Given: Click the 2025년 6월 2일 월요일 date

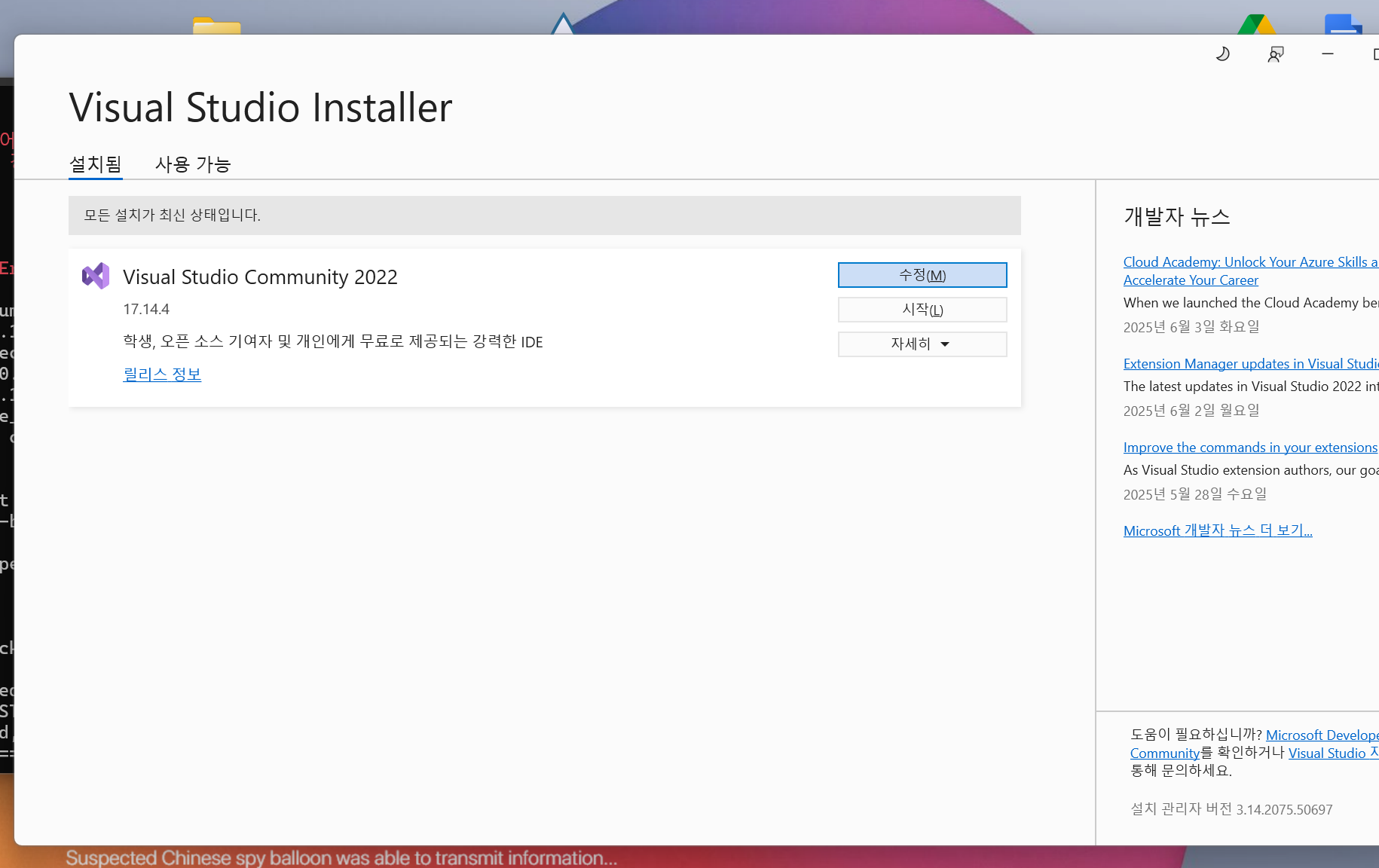Looking at the screenshot, I should click(x=1191, y=411).
